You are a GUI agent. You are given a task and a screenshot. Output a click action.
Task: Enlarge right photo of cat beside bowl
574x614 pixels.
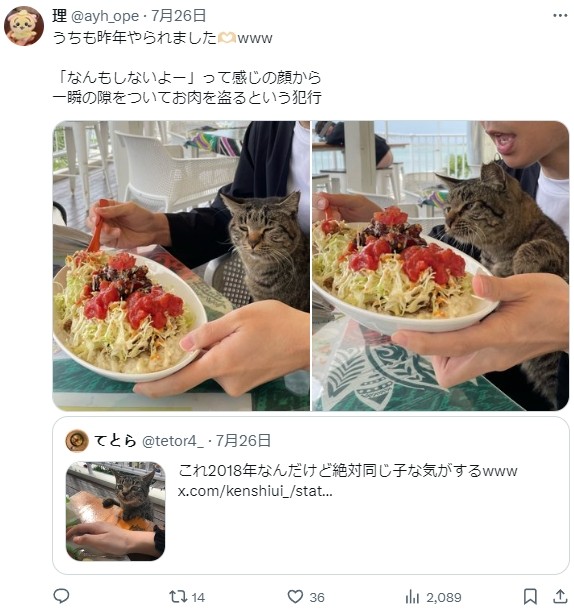click(440, 266)
